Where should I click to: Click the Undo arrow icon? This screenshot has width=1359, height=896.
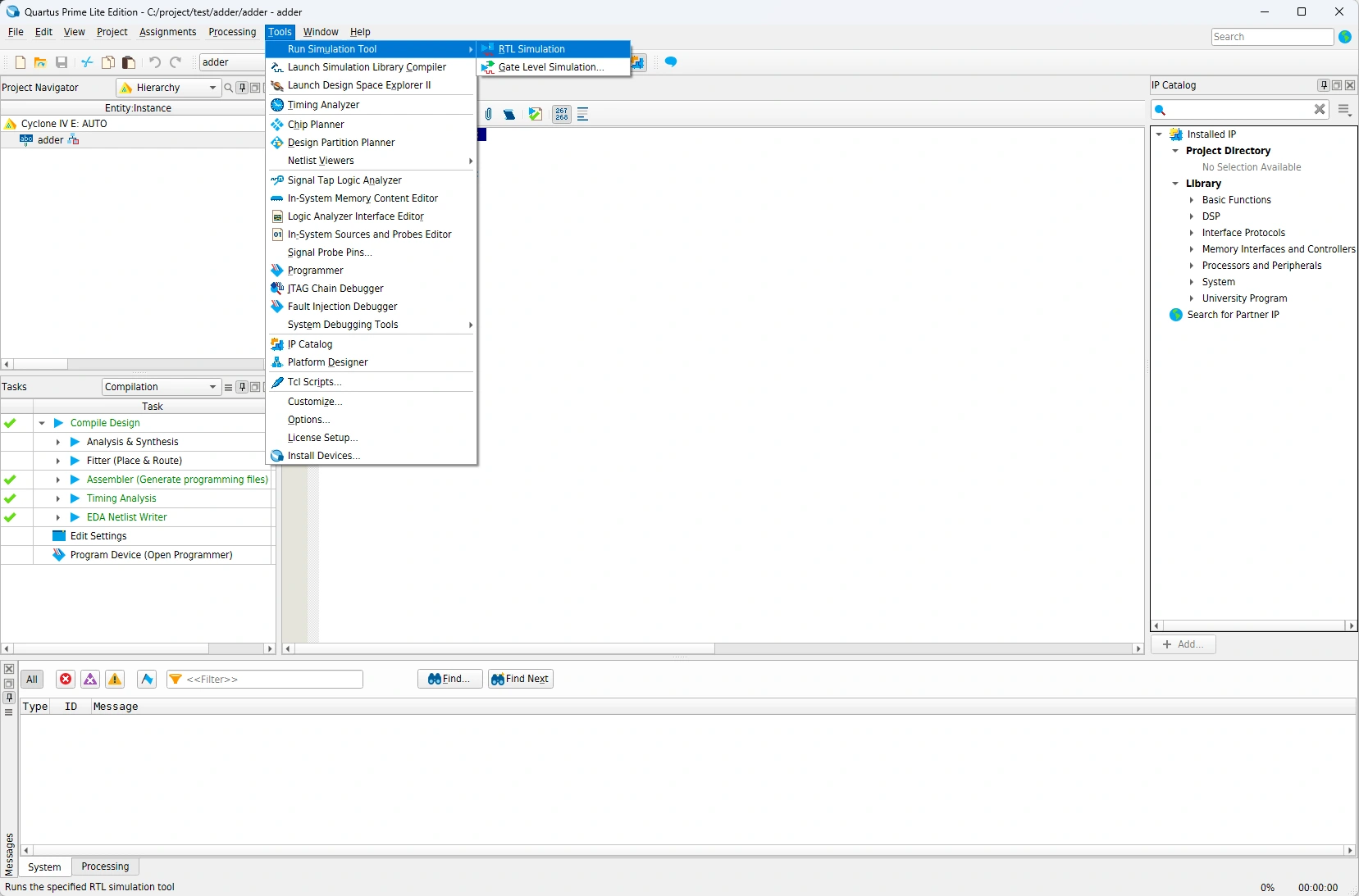(x=155, y=62)
